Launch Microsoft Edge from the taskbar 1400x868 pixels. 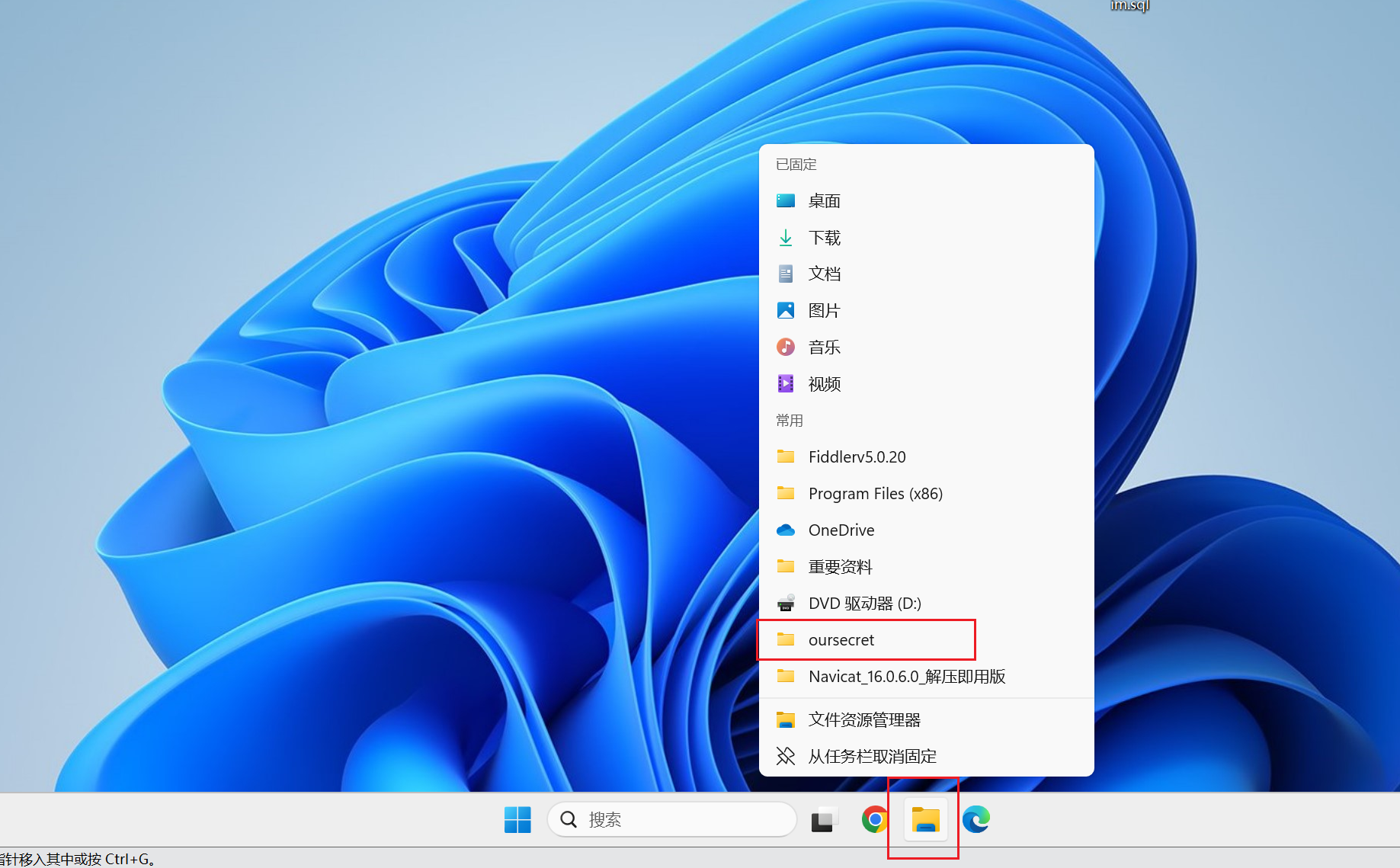point(976,820)
